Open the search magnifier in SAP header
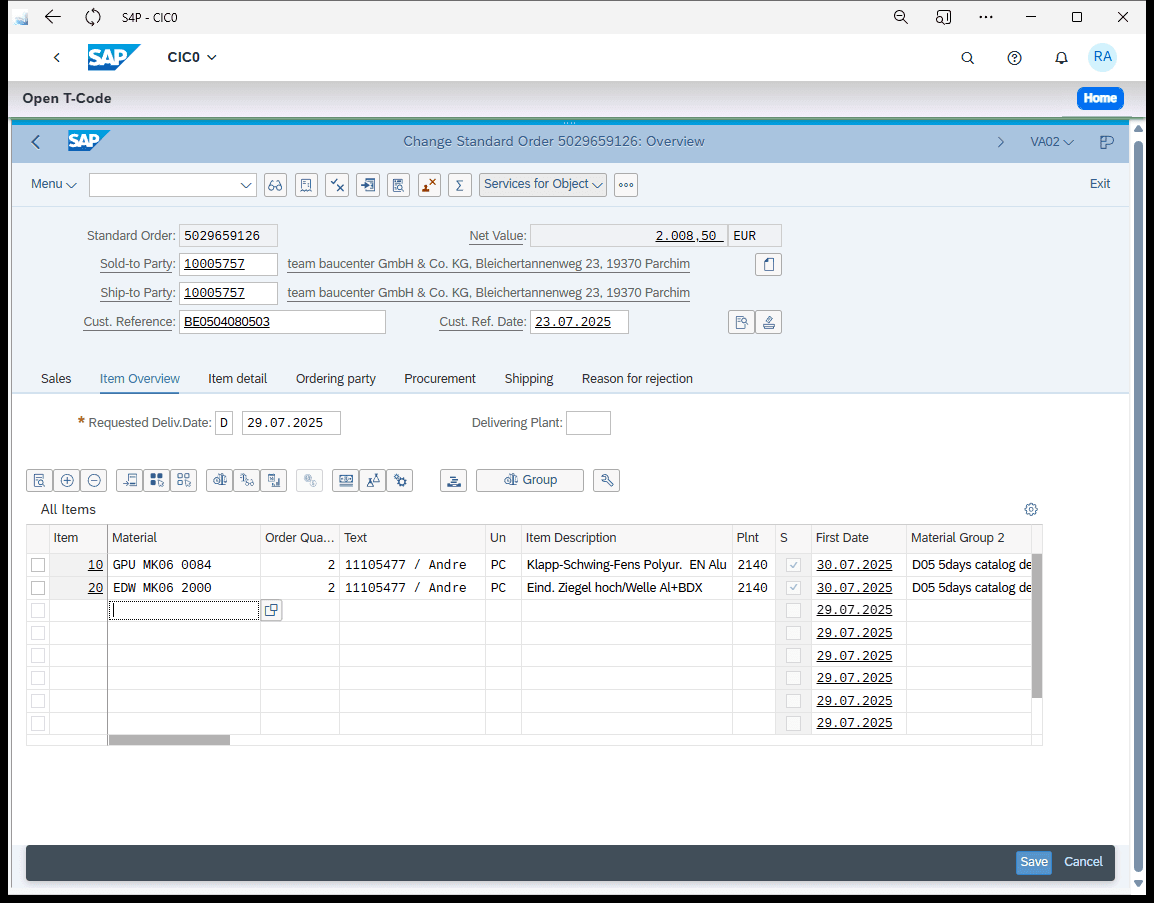Viewport: 1154px width, 903px height. (968, 57)
